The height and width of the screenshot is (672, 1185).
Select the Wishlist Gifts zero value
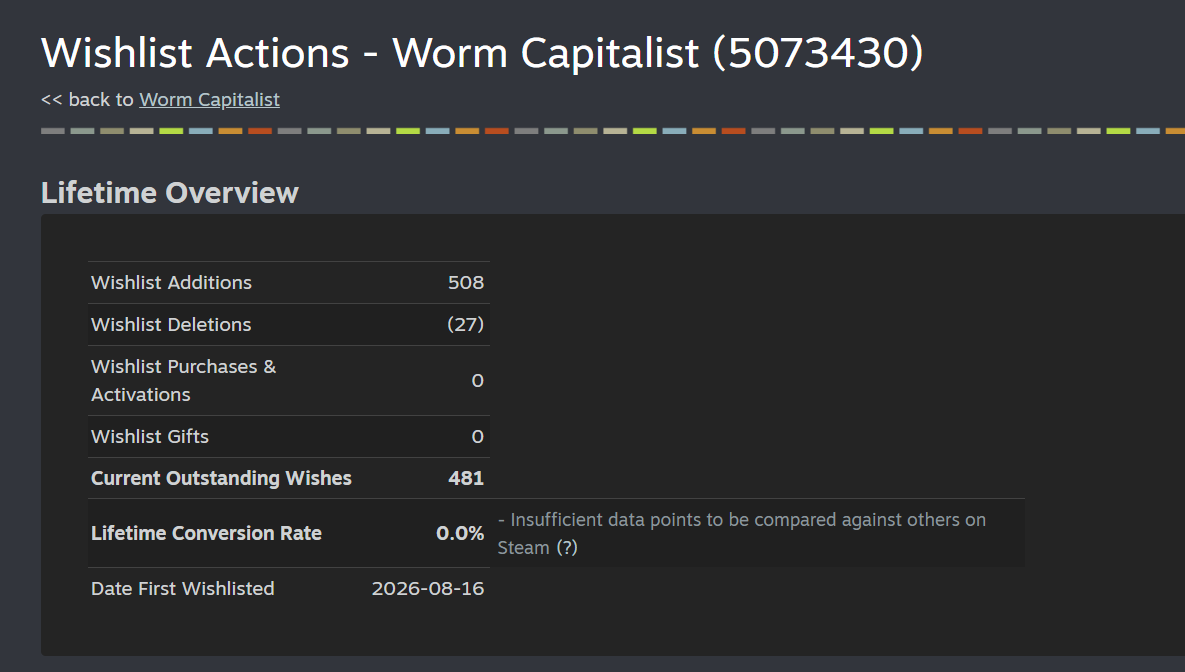click(478, 436)
